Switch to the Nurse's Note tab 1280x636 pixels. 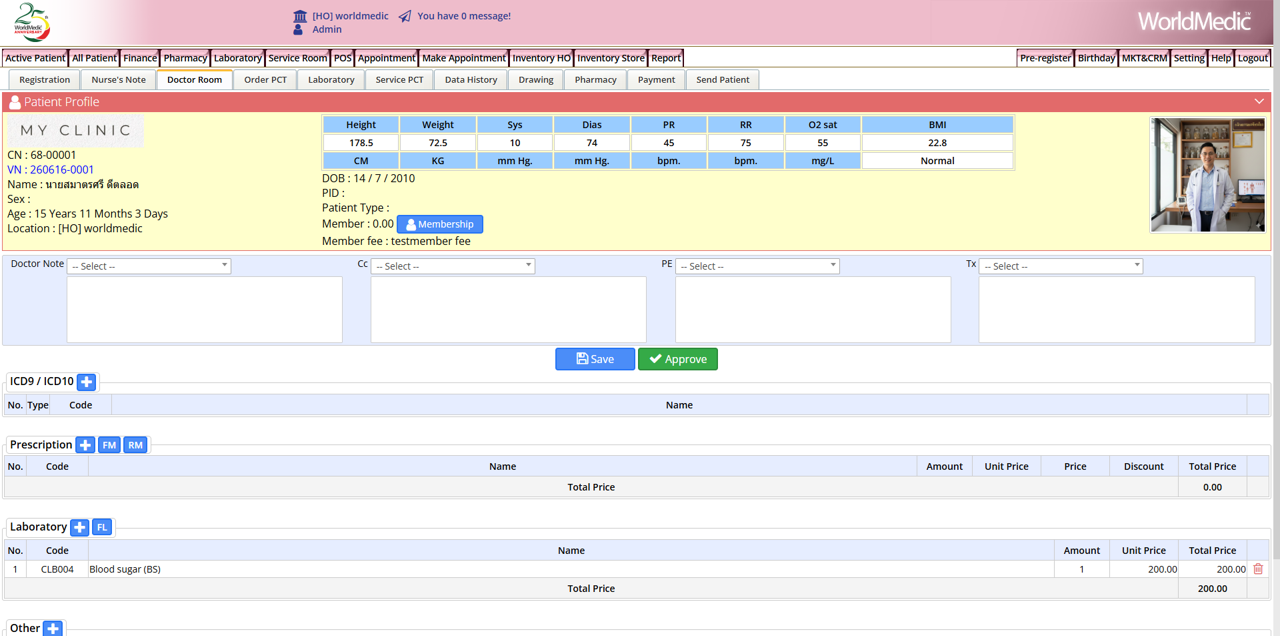pyautogui.click(x=119, y=80)
